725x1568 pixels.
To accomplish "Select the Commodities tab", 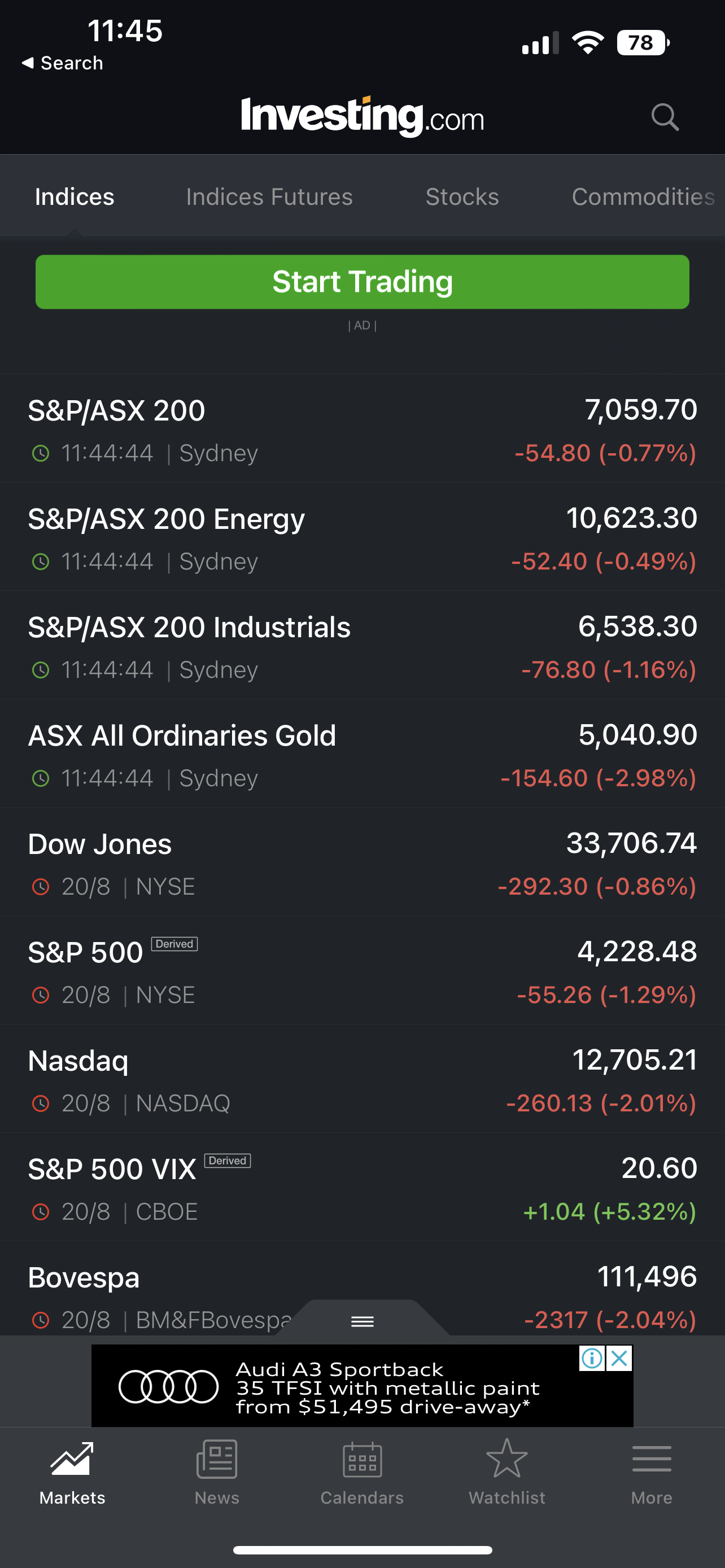I will click(643, 196).
